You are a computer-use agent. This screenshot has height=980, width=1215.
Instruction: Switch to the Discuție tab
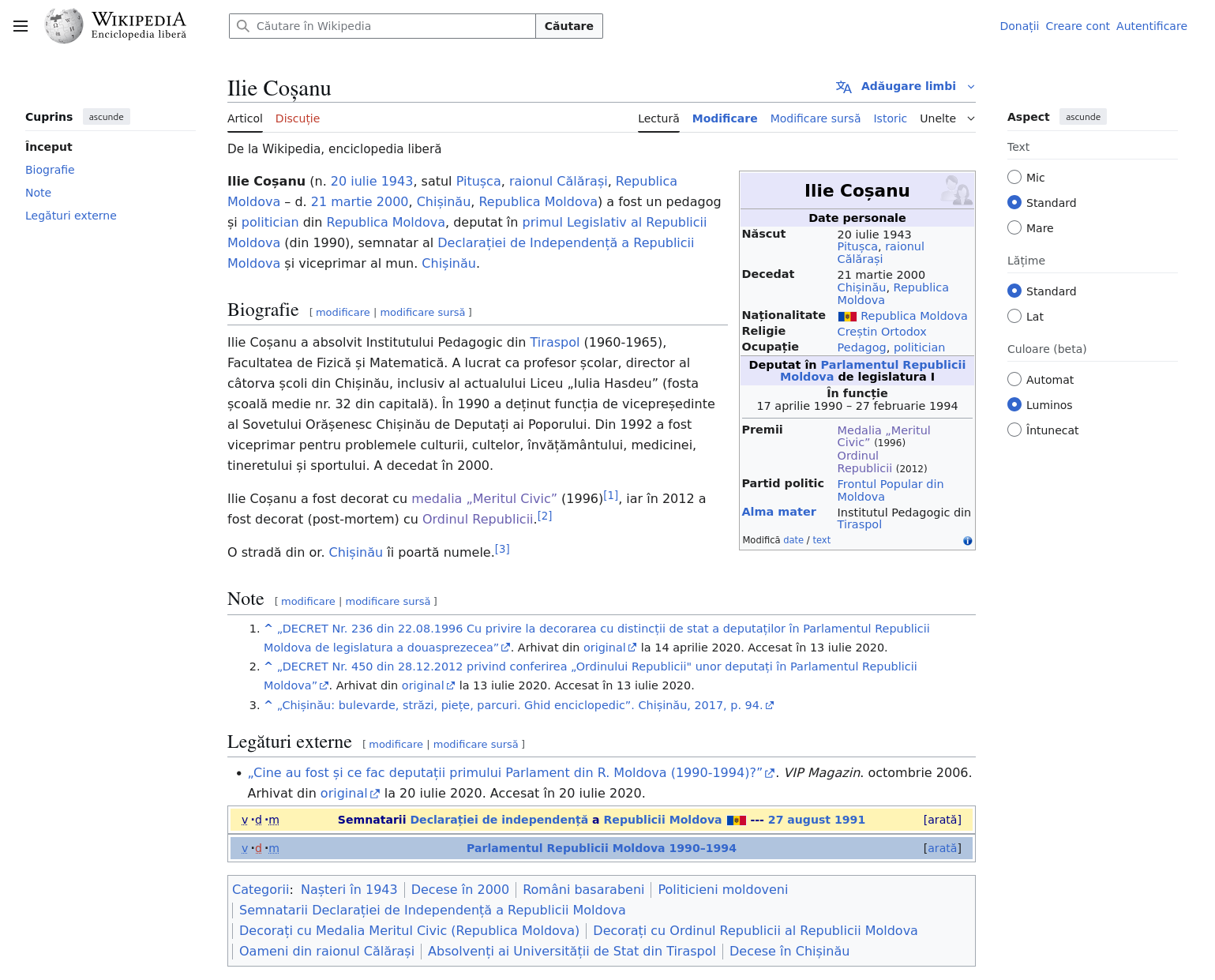coord(298,118)
